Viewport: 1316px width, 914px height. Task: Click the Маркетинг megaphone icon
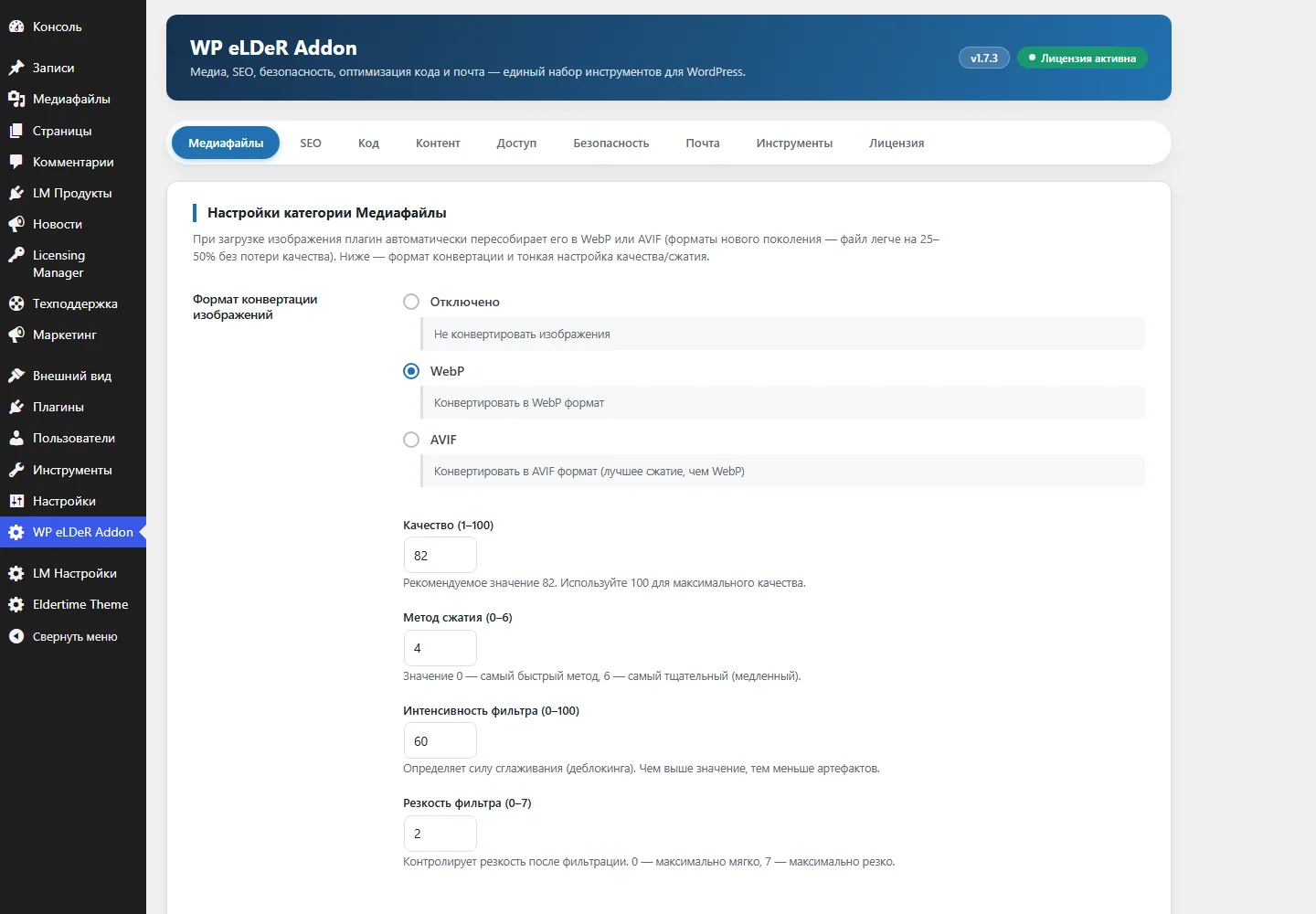coord(16,335)
